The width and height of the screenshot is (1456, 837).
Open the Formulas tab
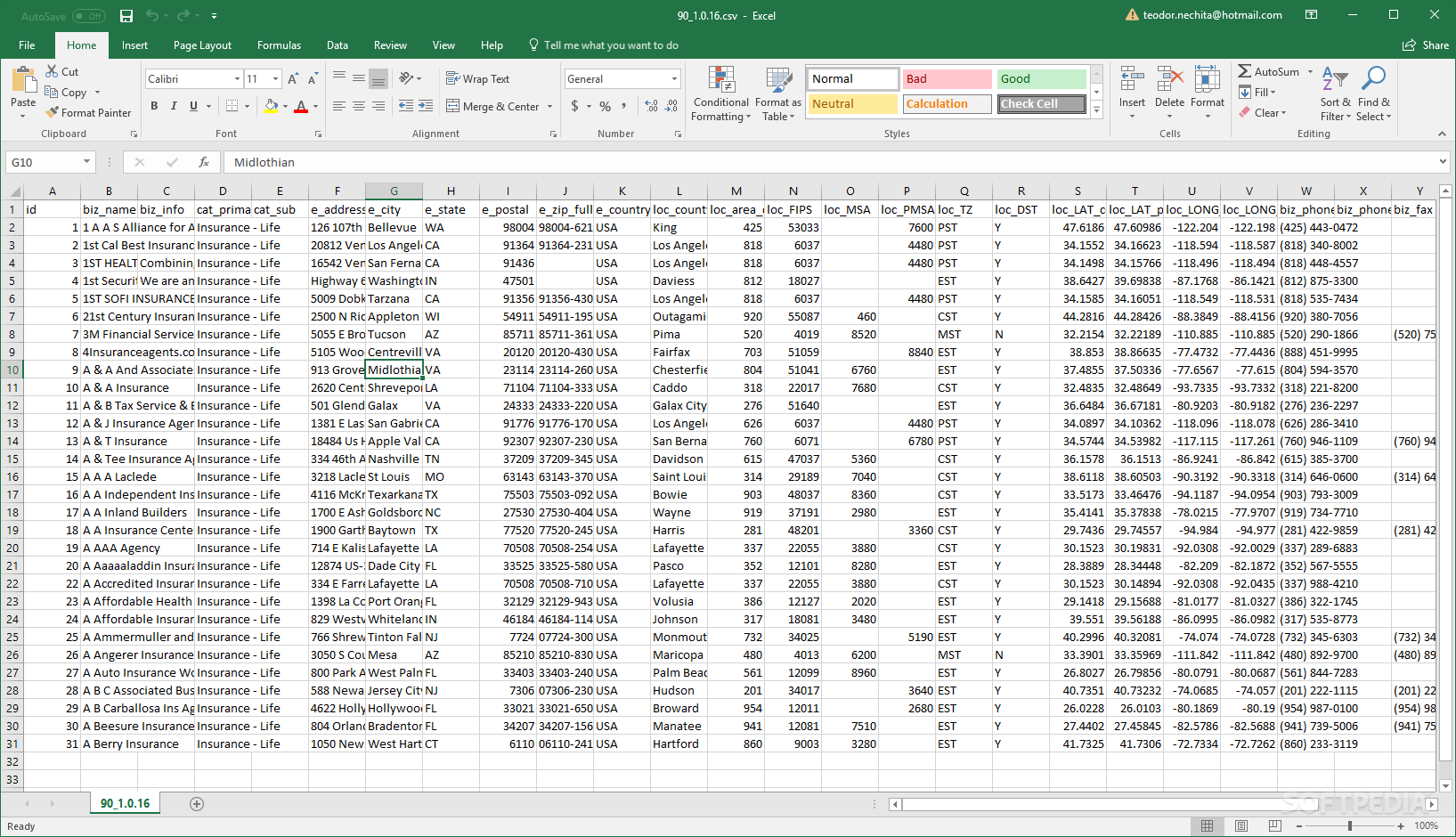(x=279, y=45)
